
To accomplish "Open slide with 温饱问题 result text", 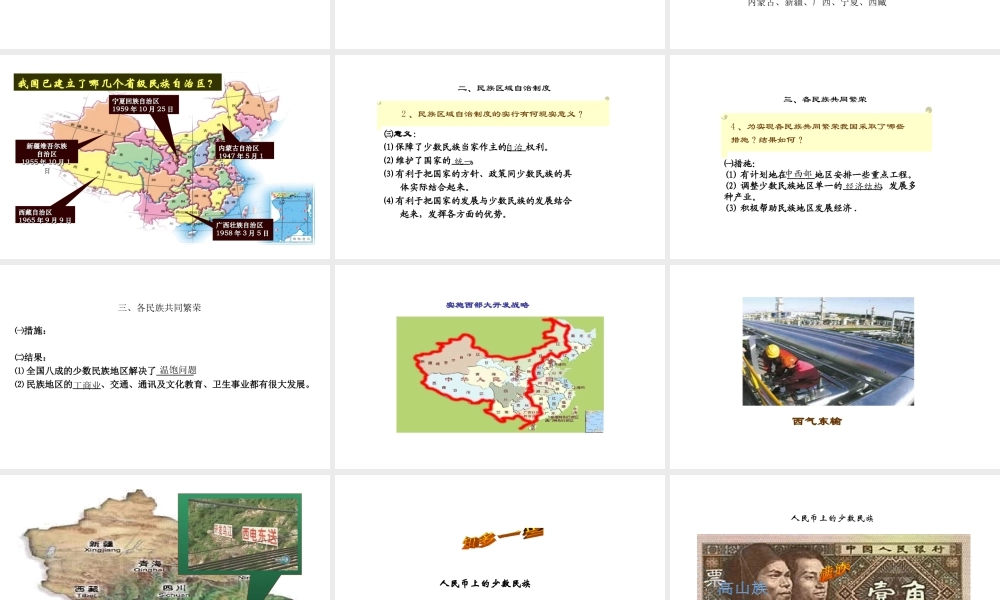I will pyautogui.click(x=165, y=367).
